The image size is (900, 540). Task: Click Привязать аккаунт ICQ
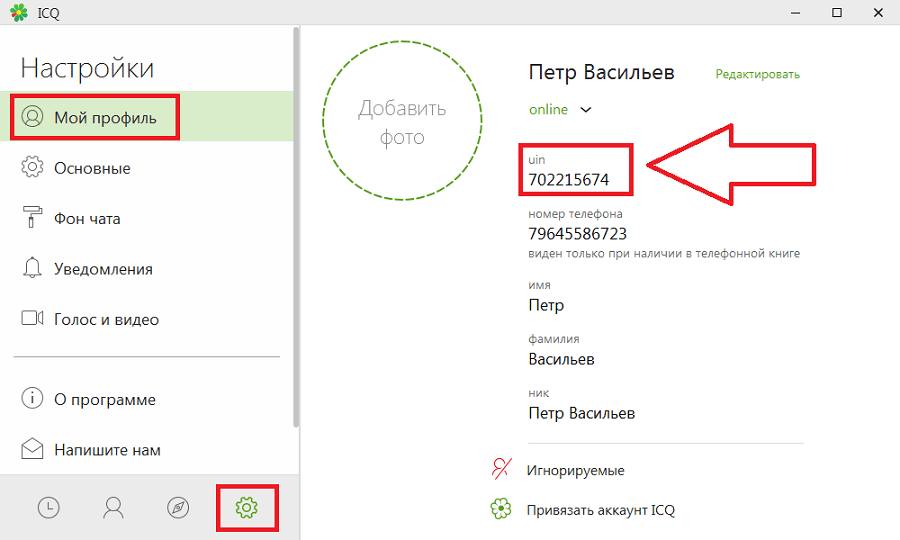pyautogui.click(x=600, y=510)
